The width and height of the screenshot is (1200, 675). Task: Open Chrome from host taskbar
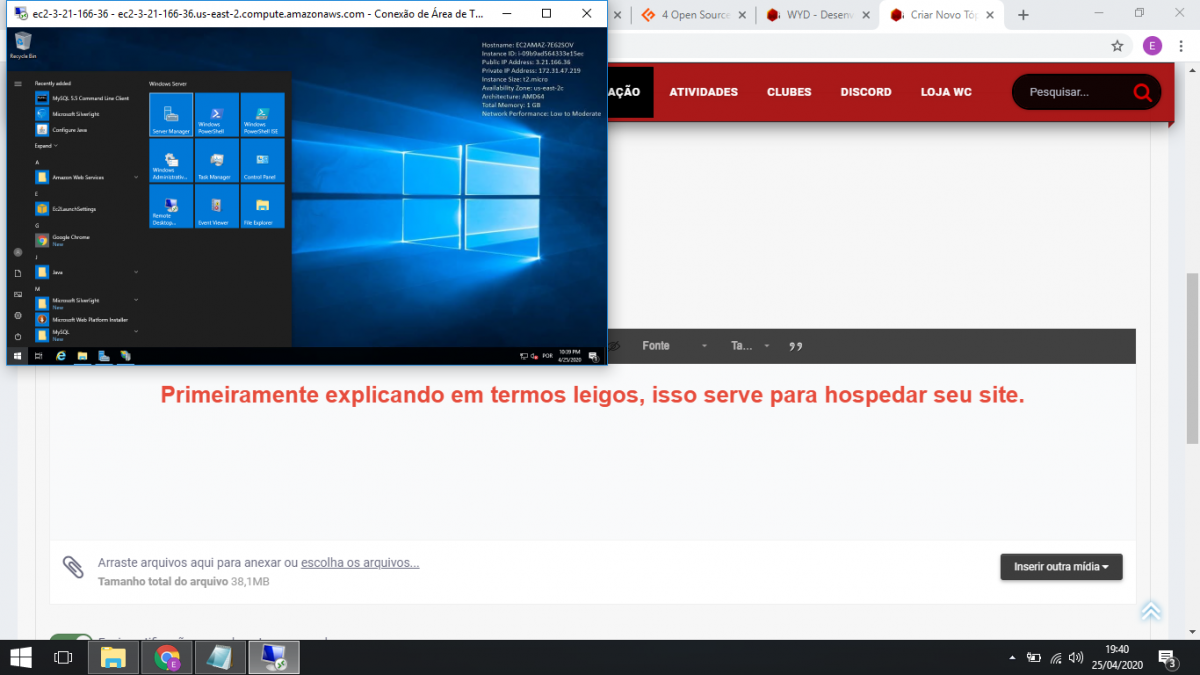(x=167, y=657)
